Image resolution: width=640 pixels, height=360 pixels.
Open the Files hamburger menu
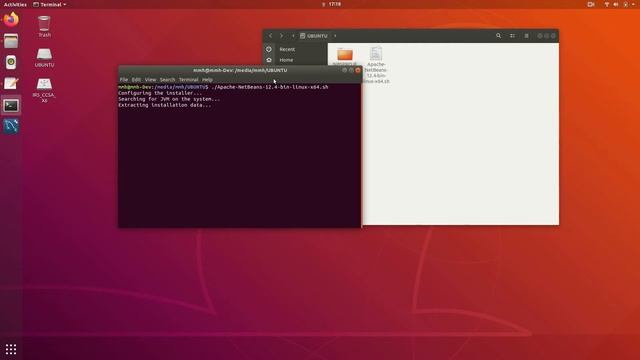pos(527,36)
